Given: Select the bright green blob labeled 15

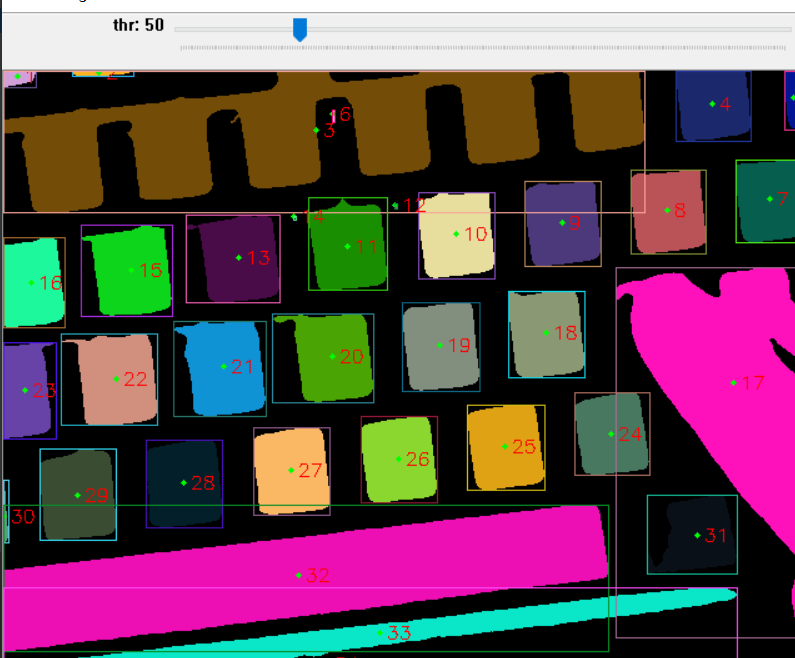Looking at the screenshot, I should tap(129, 271).
